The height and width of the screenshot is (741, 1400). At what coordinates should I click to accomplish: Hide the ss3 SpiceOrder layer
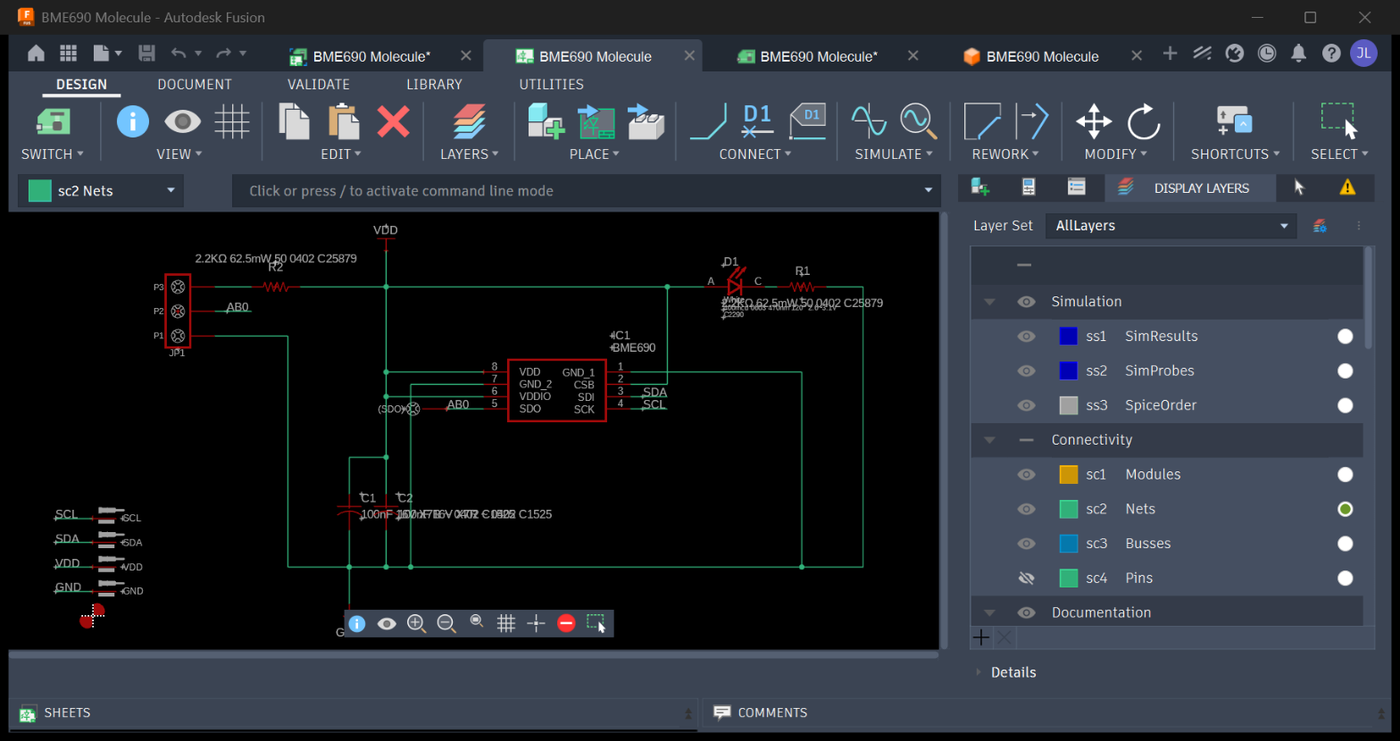(x=1026, y=405)
